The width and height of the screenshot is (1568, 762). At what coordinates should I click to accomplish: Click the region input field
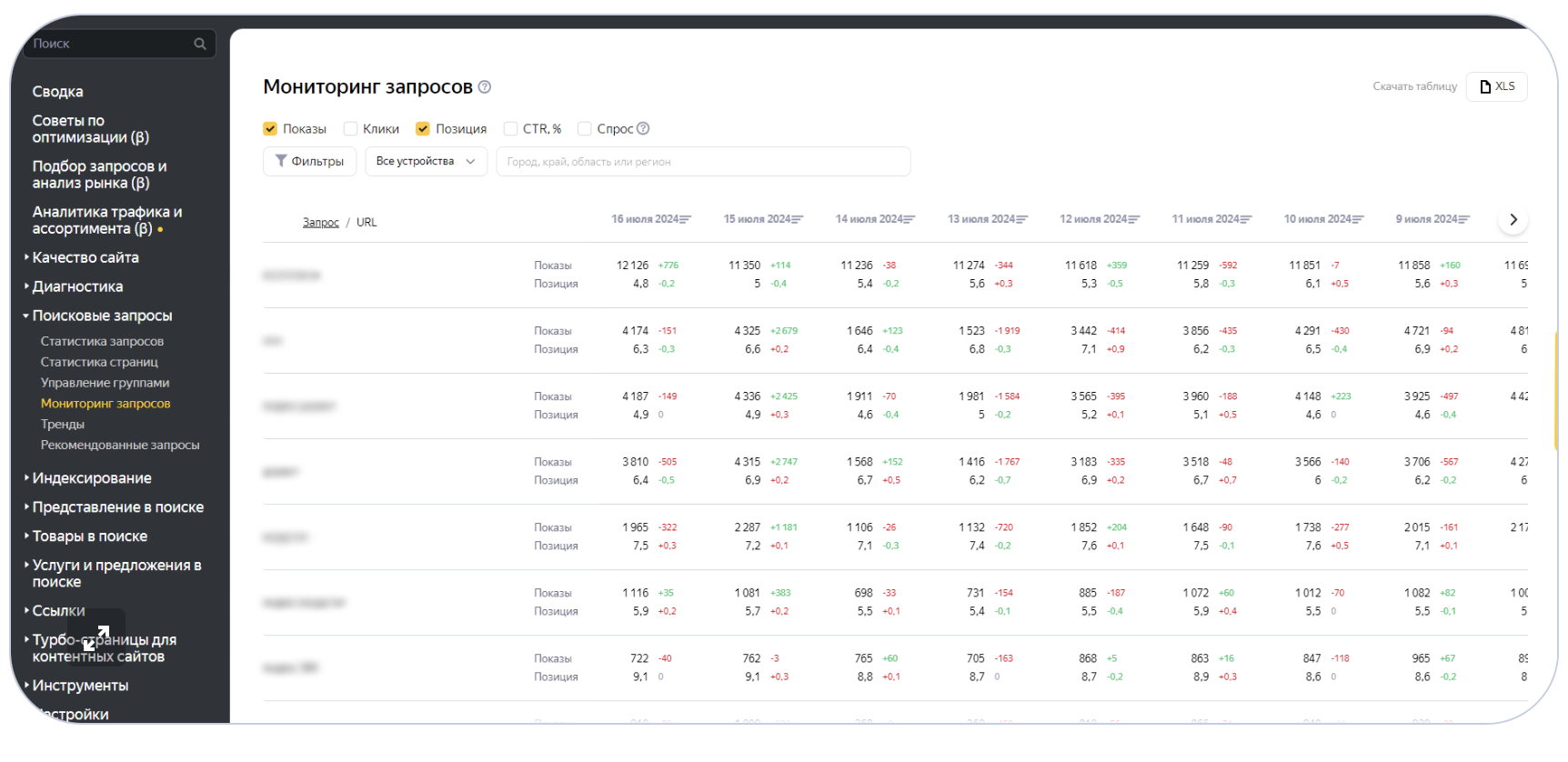pyautogui.click(x=702, y=162)
